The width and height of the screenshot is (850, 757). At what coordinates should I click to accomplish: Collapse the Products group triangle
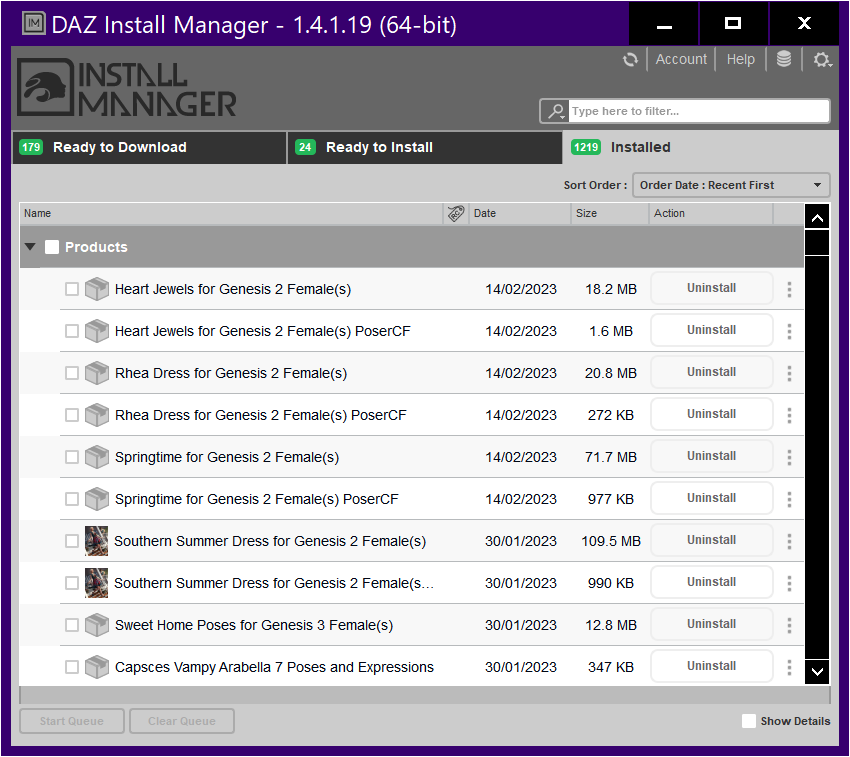[30, 247]
